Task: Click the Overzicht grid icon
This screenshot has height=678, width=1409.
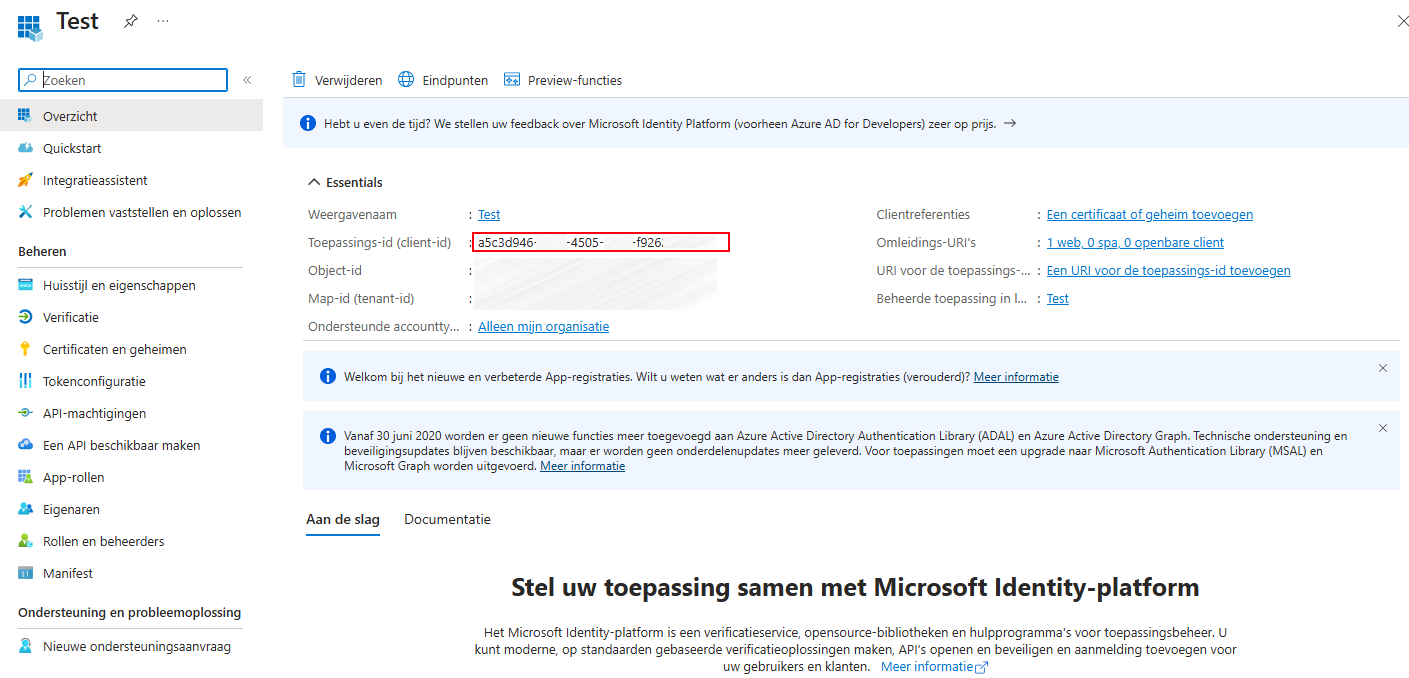Action: point(26,116)
